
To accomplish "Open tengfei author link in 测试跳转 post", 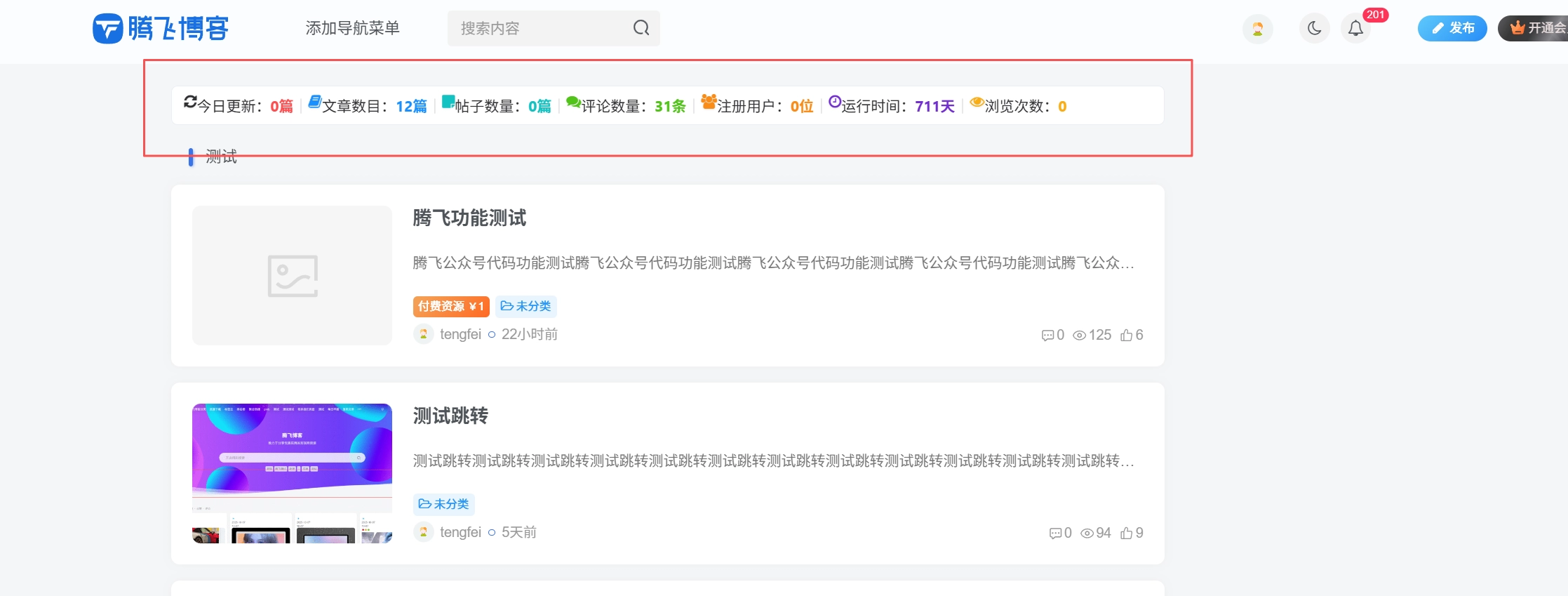I will (460, 532).
